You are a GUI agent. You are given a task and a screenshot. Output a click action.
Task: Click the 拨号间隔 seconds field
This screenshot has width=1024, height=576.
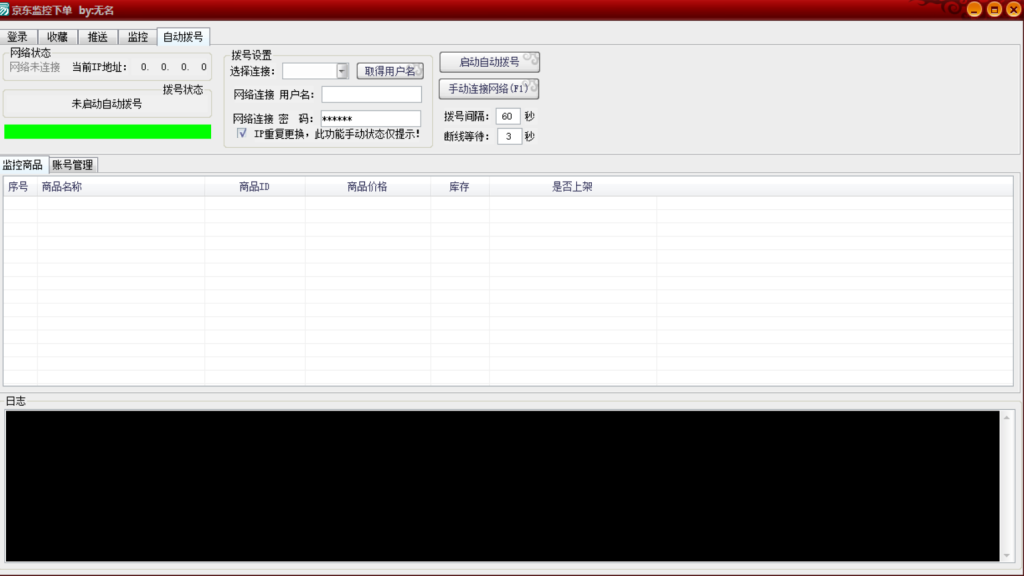(508, 116)
